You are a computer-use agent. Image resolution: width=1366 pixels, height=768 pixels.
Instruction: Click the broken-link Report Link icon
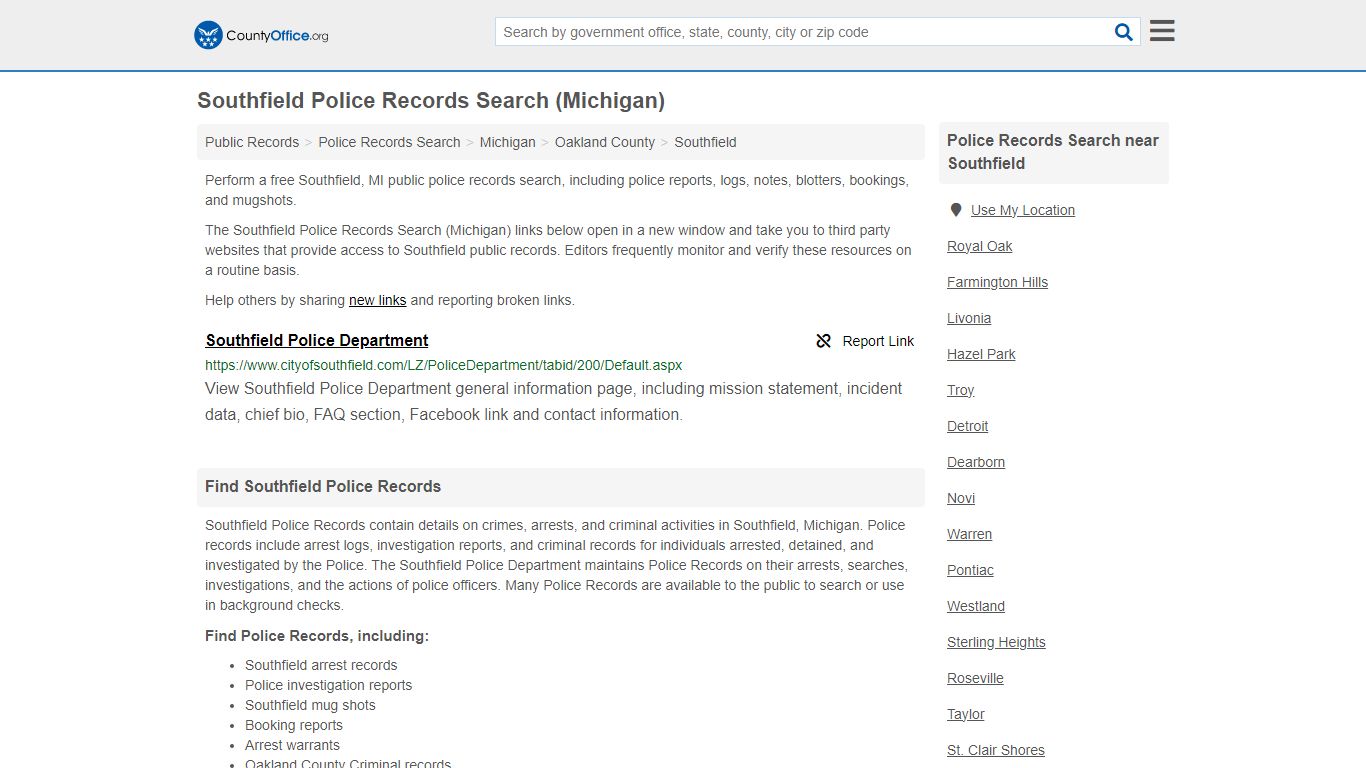click(x=824, y=341)
